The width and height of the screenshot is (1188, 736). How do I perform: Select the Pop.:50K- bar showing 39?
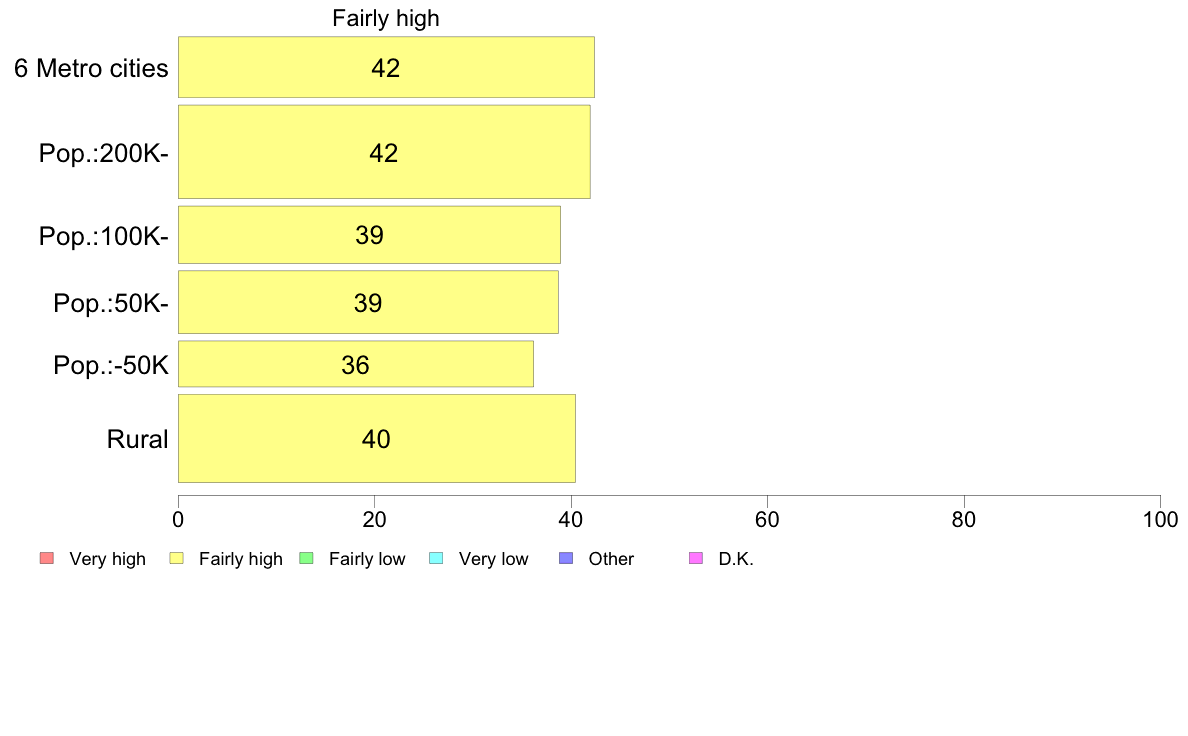(x=368, y=302)
